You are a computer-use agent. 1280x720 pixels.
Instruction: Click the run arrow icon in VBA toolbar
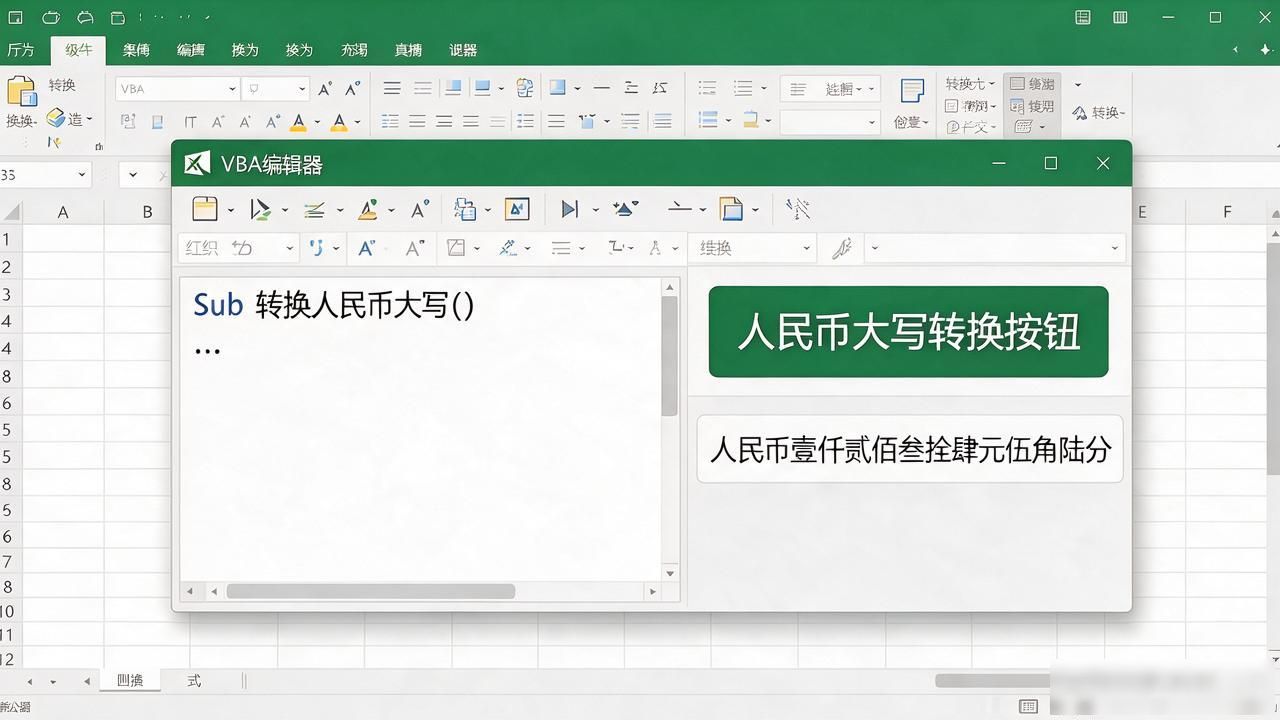261,209
